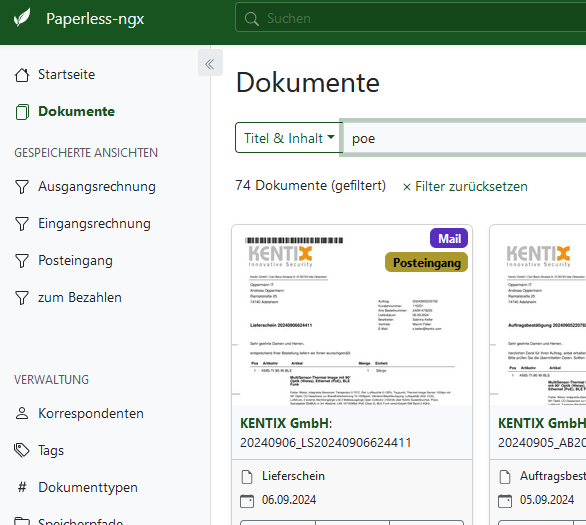The image size is (586, 525).
Task: Click calendar icon beside 05.09.2024
Action: point(505,501)
